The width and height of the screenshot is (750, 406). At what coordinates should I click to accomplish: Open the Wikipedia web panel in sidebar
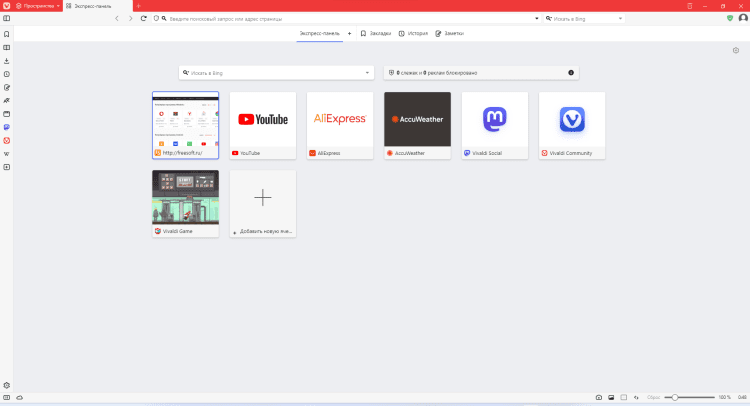7,154
